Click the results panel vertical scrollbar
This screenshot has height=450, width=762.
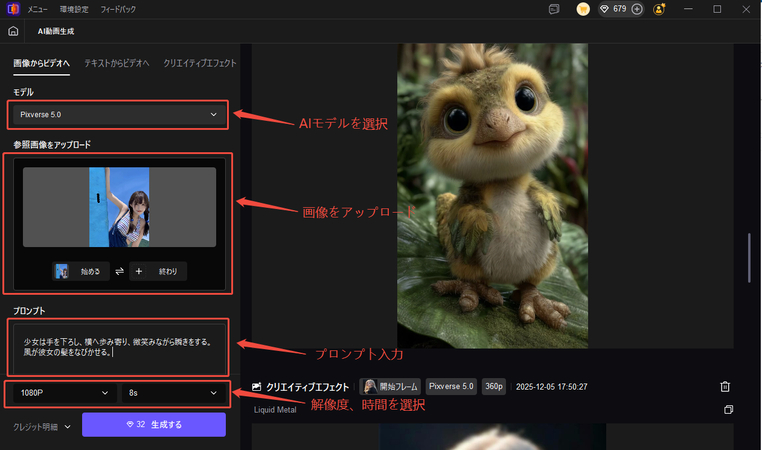point(749,258)
